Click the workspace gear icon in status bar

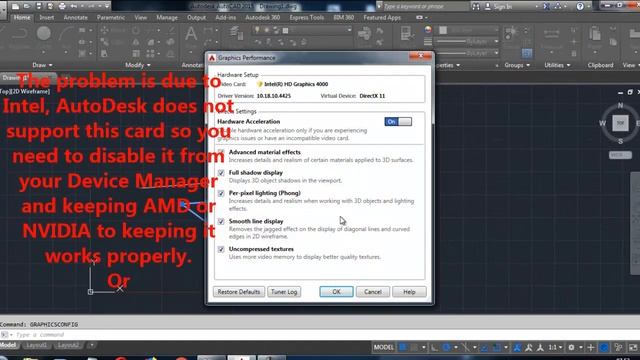571,347
